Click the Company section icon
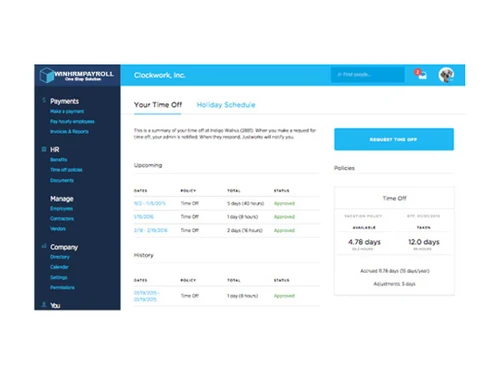 44,246
